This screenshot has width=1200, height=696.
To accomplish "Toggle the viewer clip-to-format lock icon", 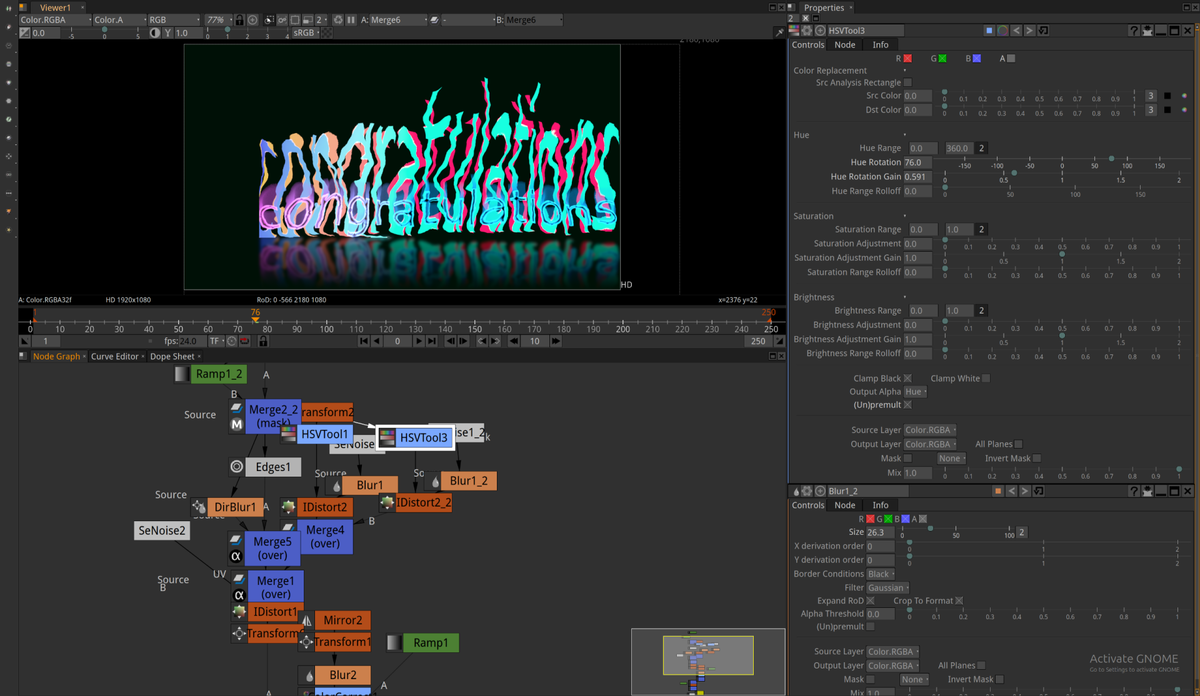I will tap(239, 20).
